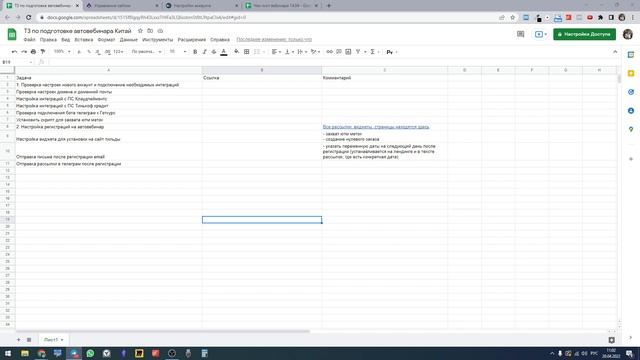Open text wrapping dropdown
640x360 pixels.
(302, 52)
